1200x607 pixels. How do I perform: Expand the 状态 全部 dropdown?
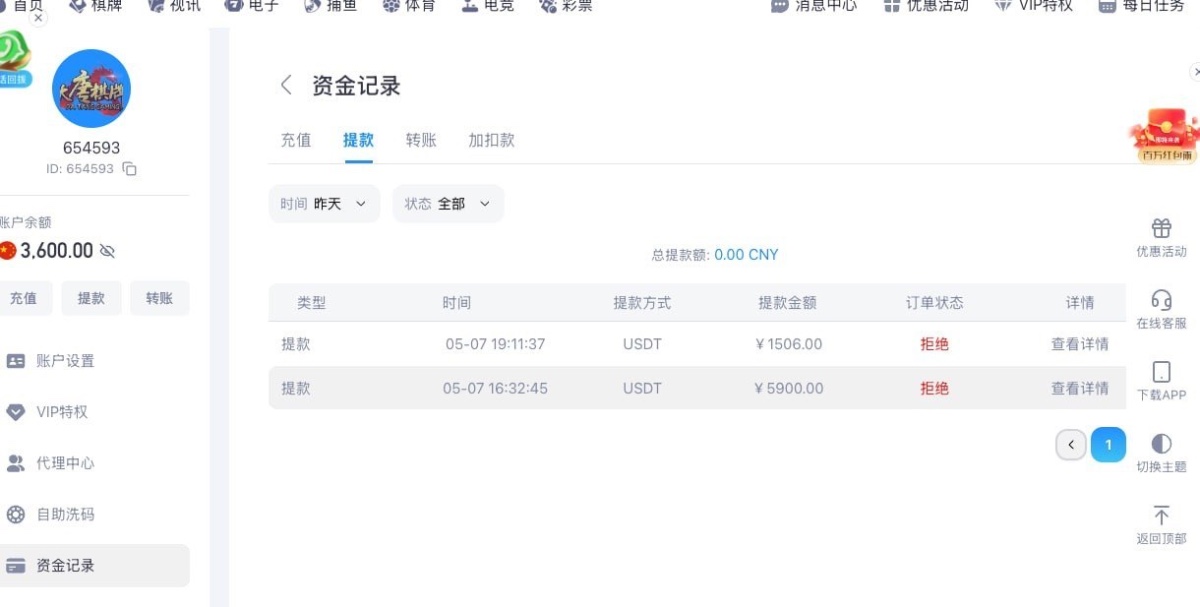click(x=448, y=204)
